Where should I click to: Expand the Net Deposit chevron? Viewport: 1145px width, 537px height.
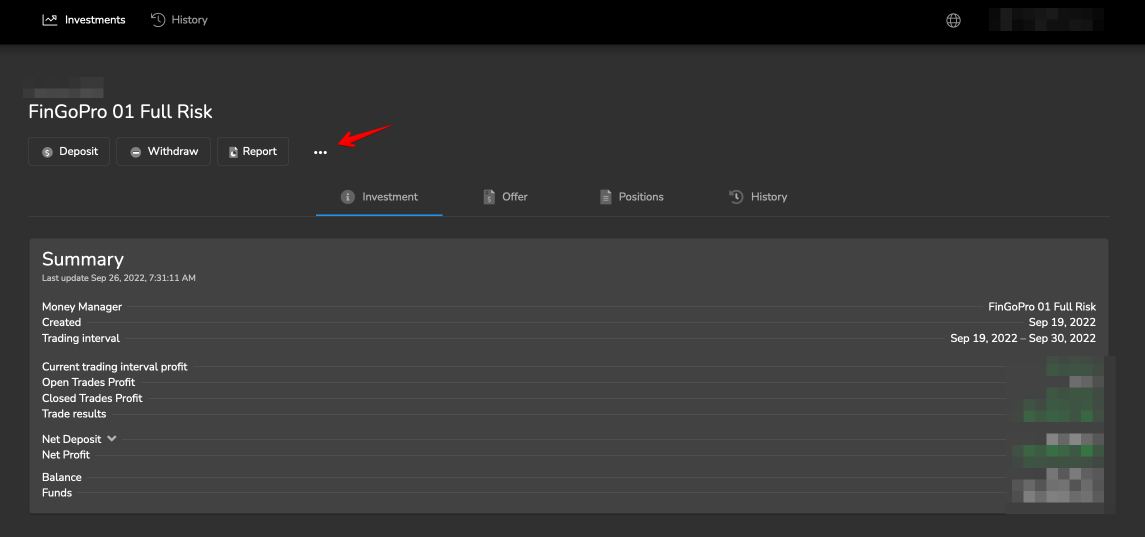(x=112, y=438)
